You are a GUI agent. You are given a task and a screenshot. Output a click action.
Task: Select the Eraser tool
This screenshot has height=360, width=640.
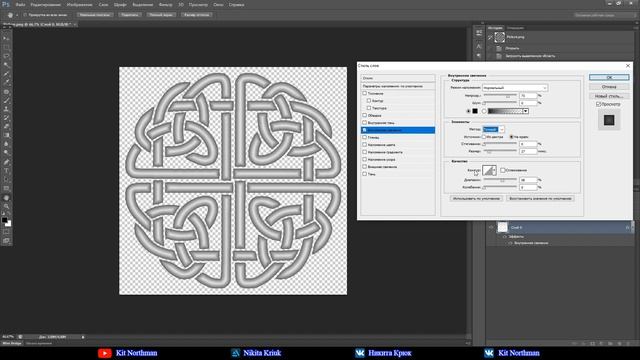pyautogui.click(x=6, y=127)
